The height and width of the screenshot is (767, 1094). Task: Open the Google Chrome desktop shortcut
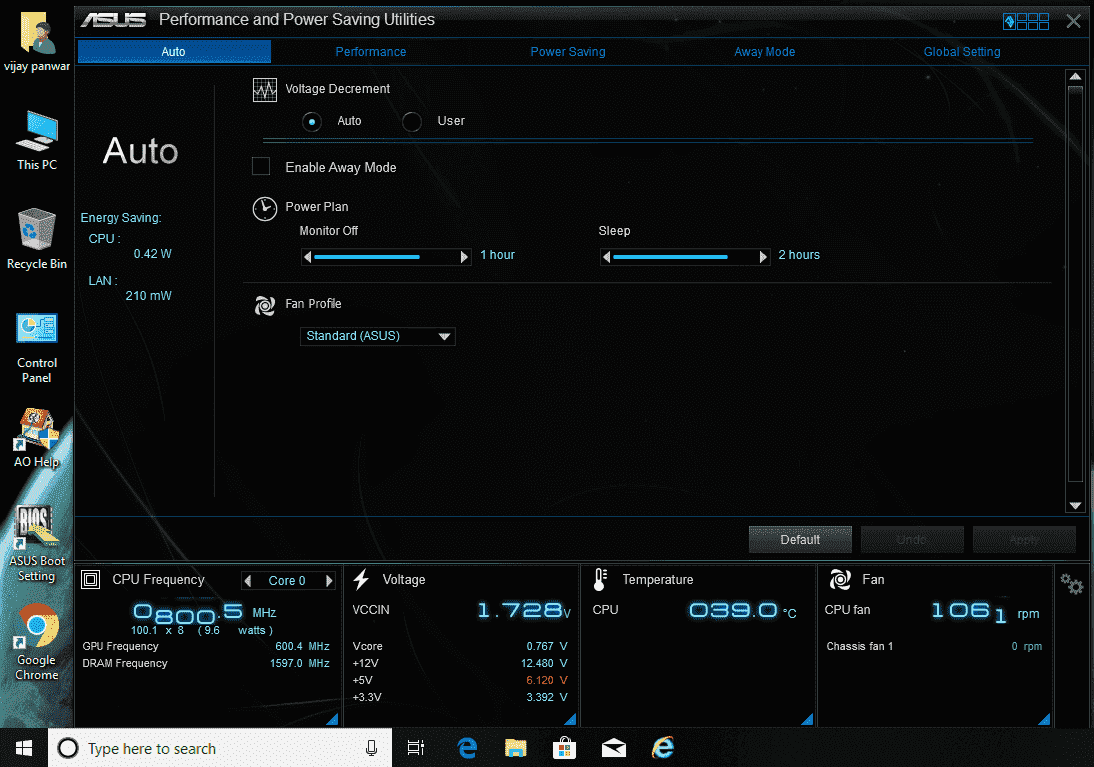[37, 643]
